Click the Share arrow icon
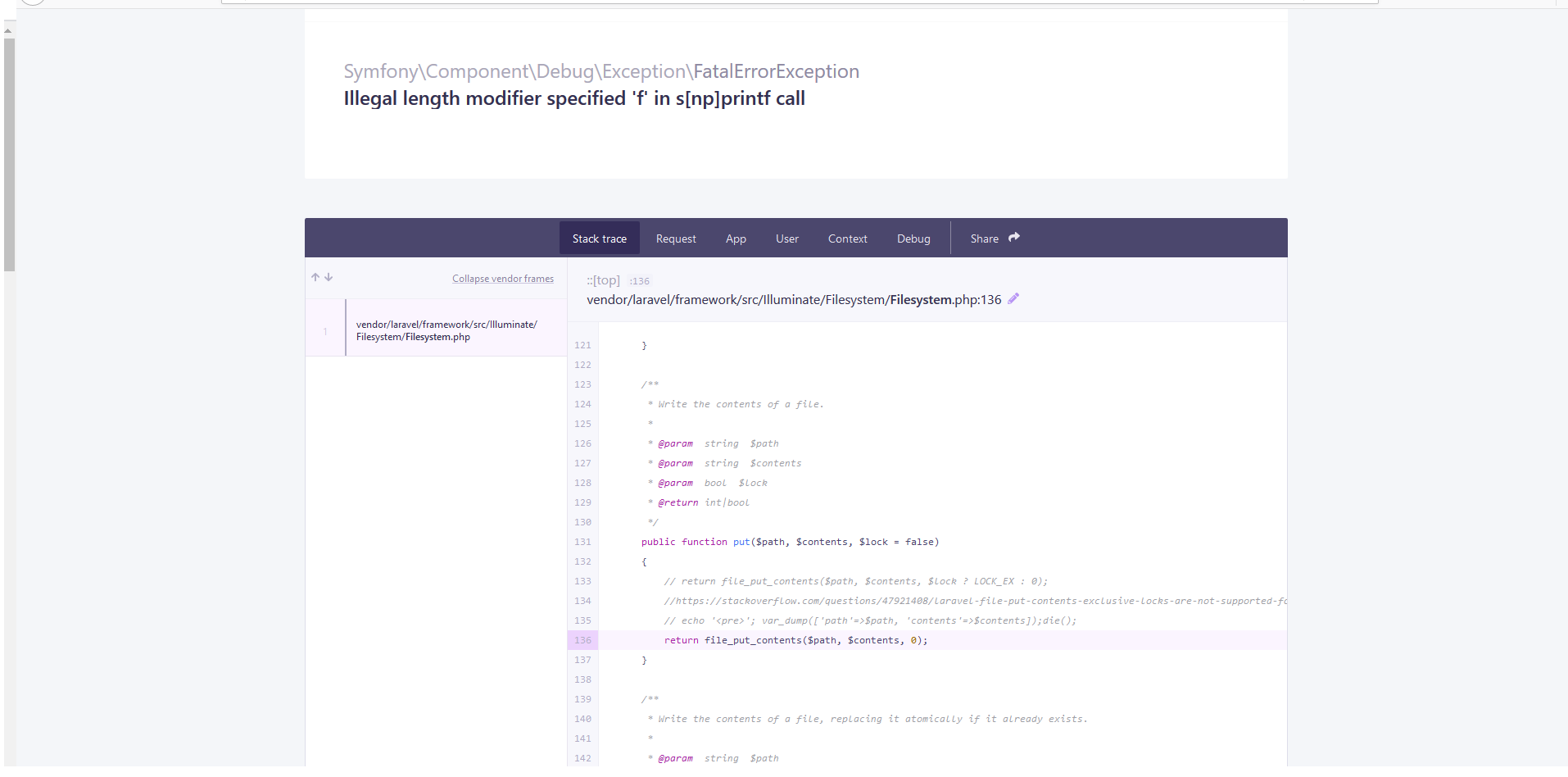Screen dimensions: 1568x777 coord(1014,238)
